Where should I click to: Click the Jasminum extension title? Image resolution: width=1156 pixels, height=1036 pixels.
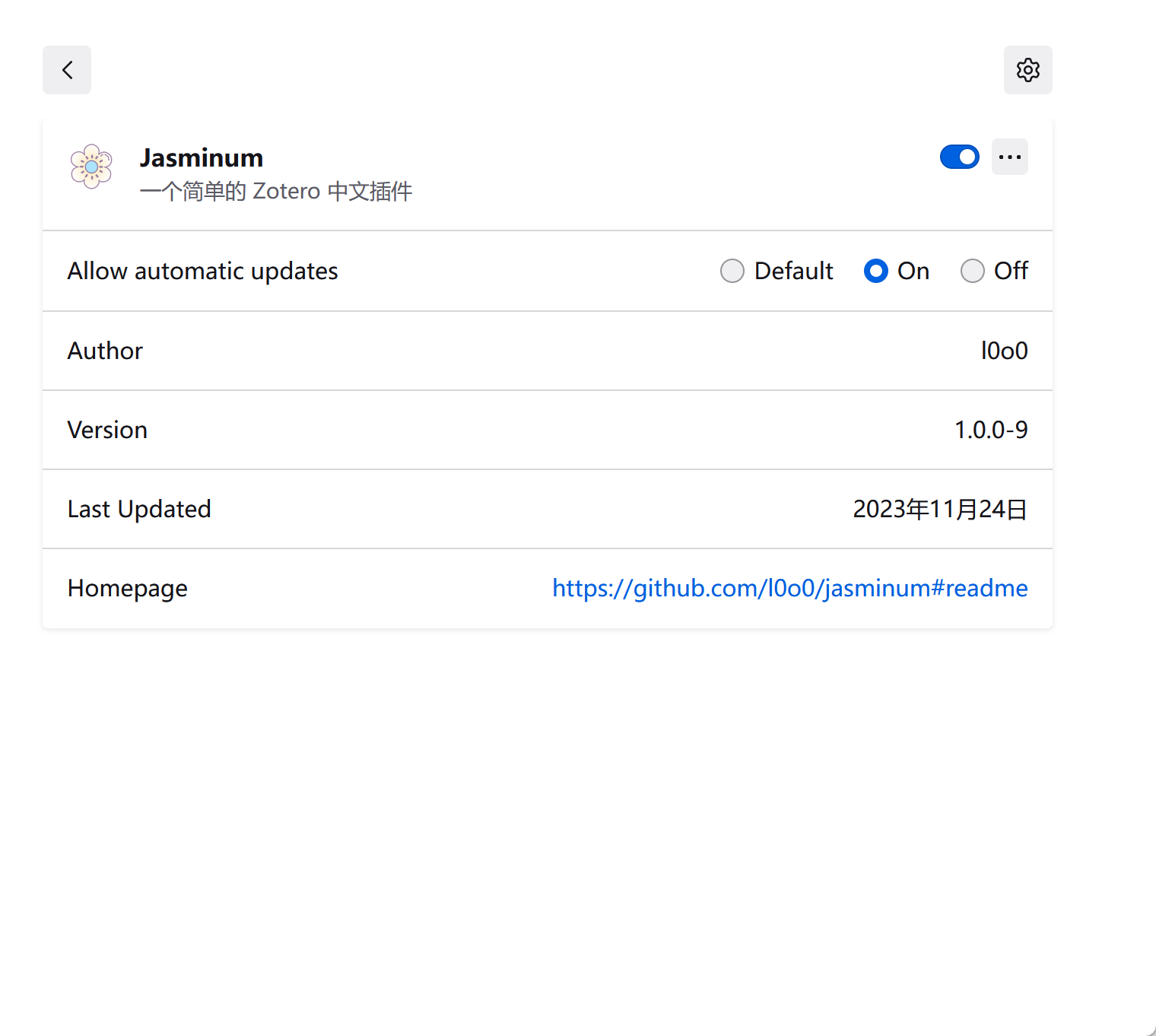pos(201,157)
